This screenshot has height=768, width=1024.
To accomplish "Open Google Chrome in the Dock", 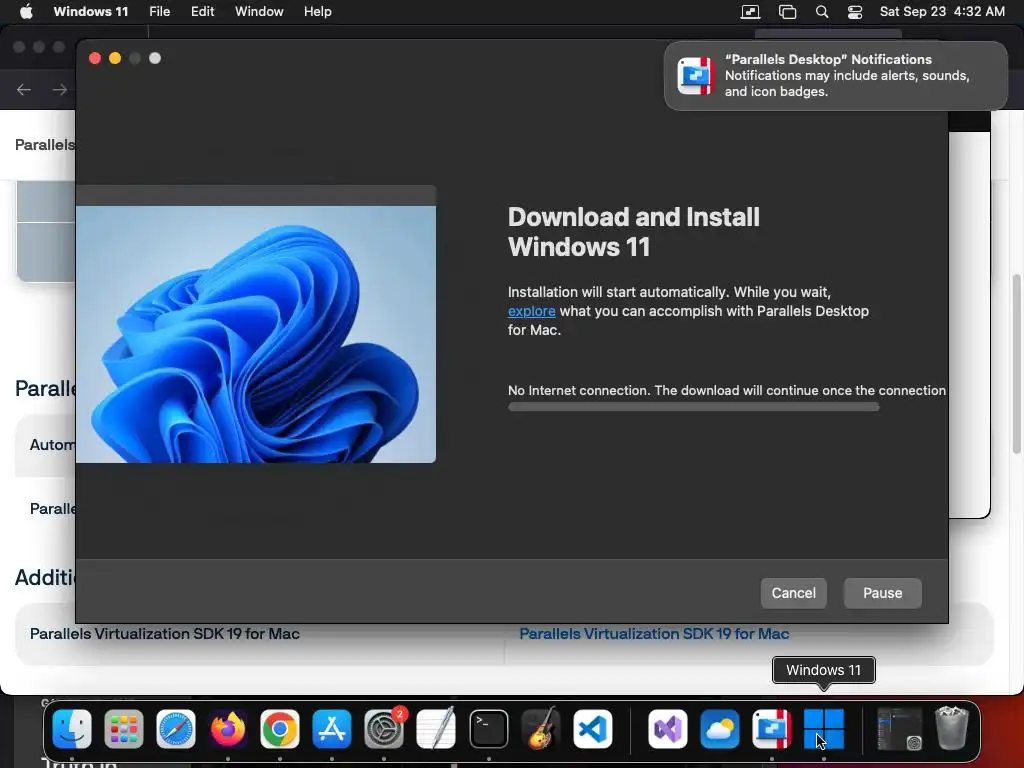I will tap(280, 728).
